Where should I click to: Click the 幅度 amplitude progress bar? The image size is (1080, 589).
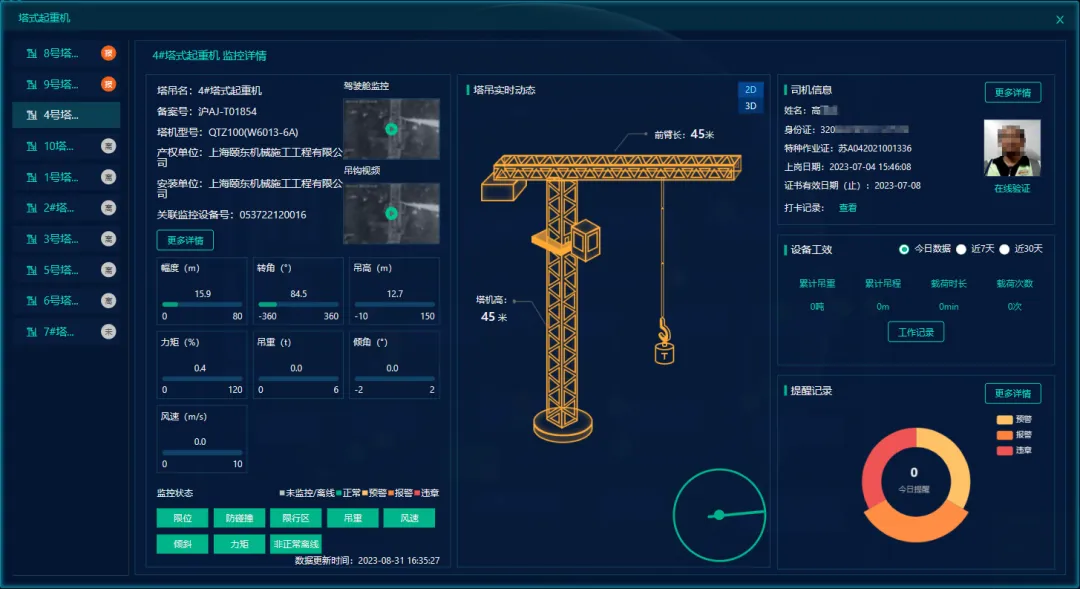tap(202, 304)
